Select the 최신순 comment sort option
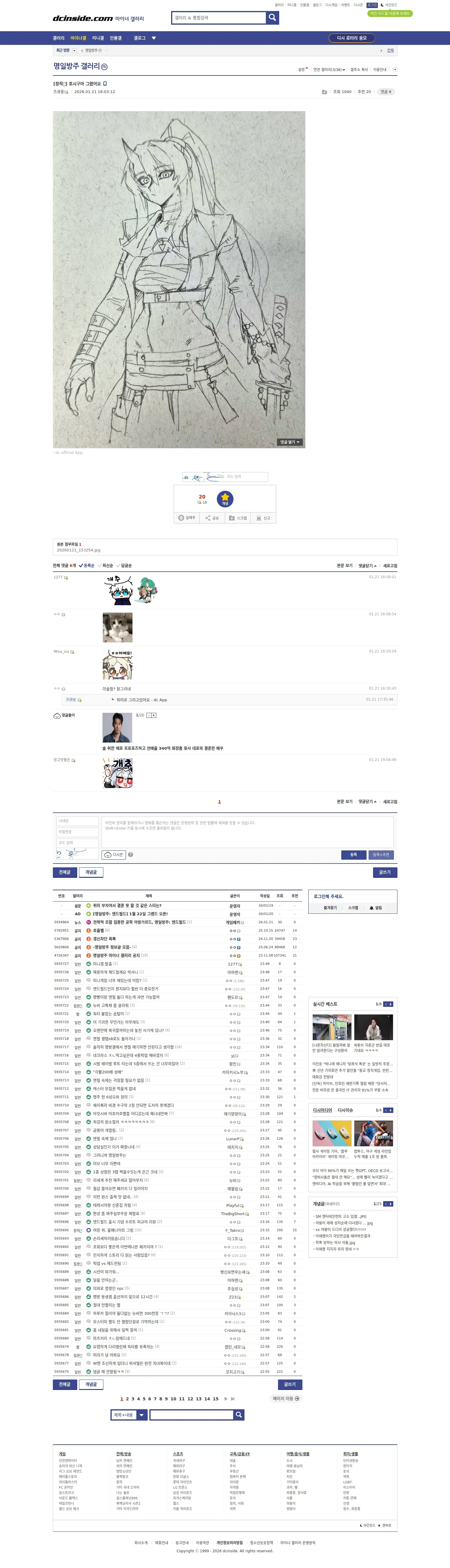Image resolution: width=450 pixels, height=1568 pixels. [x=106, y=565]
